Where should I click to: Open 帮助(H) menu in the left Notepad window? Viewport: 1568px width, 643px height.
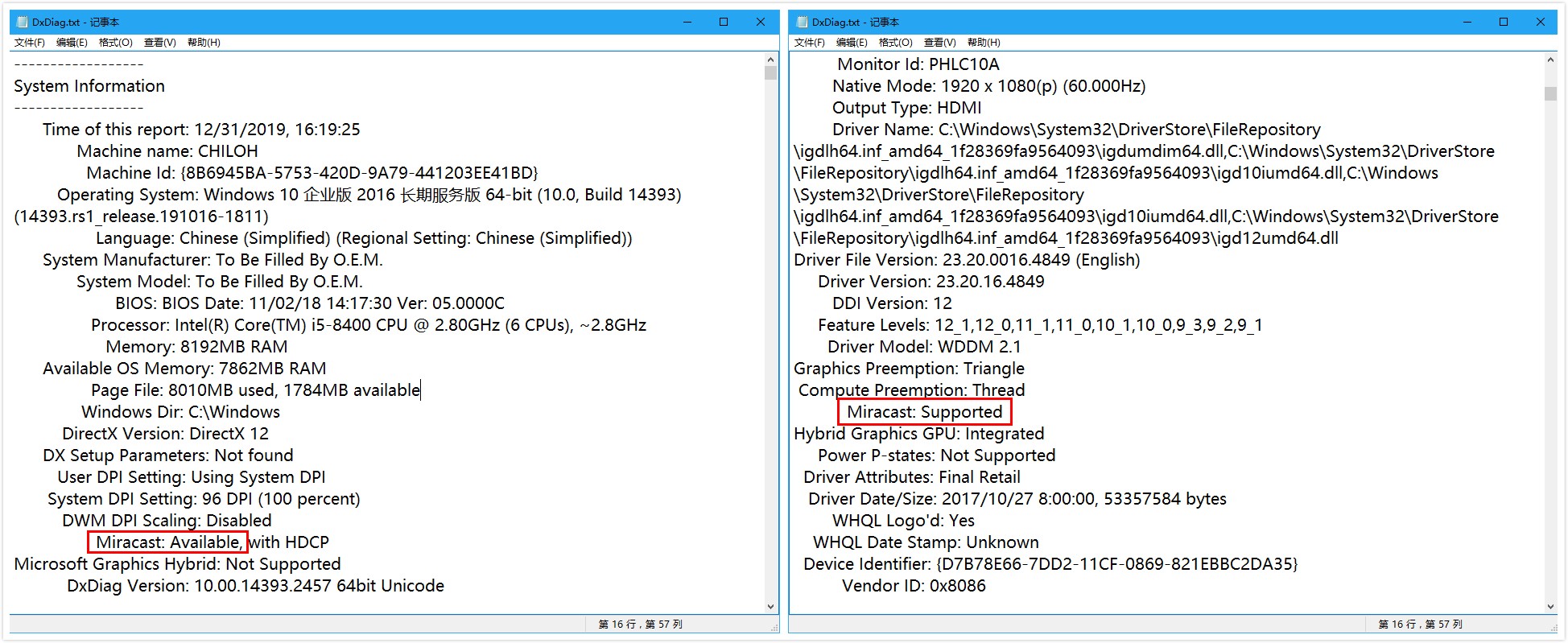tap(204, 43)
